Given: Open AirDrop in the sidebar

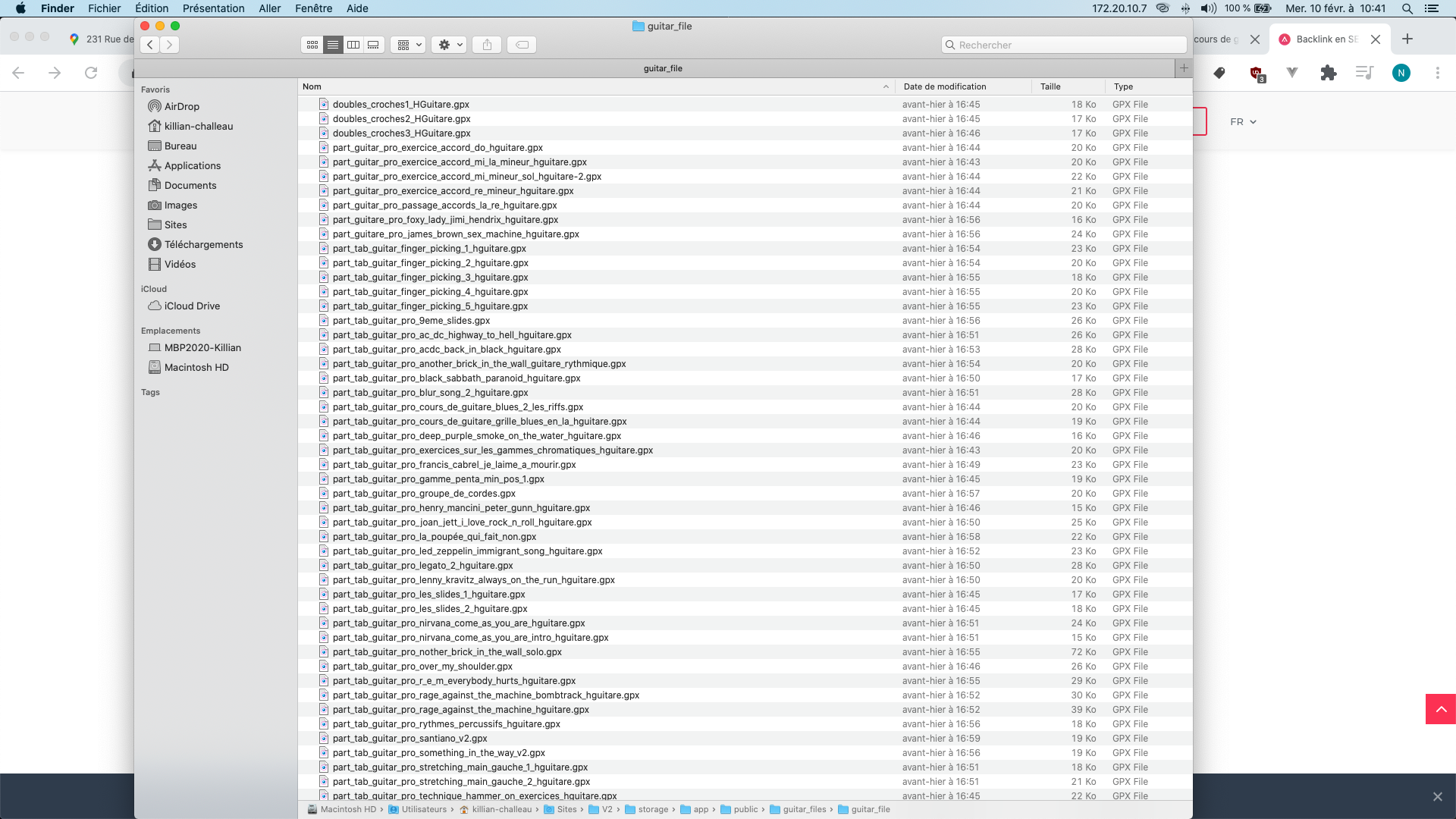Looking at the screenshot, I should point(181,107).
